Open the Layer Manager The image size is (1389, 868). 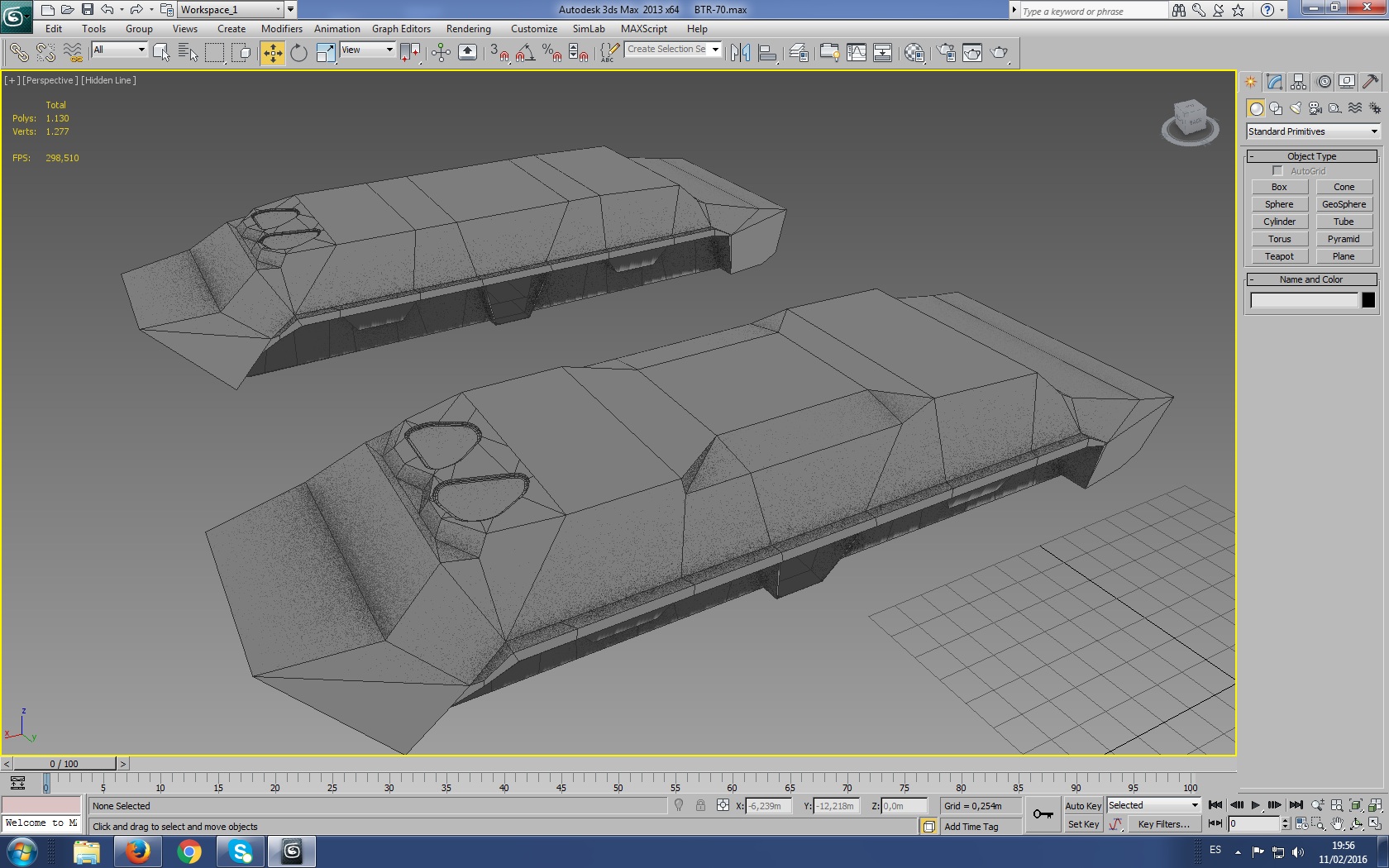point(799,53)
